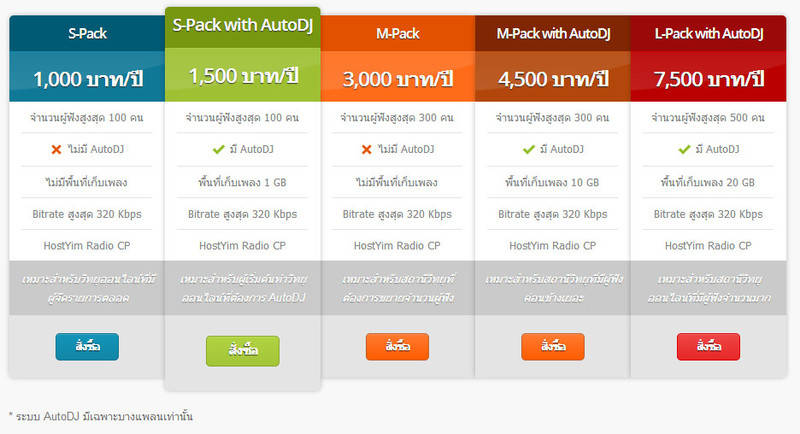Click the red order button for L-Pack with AutoDJ
Viewport: 800px width, 434px height.
pos(708,347)
